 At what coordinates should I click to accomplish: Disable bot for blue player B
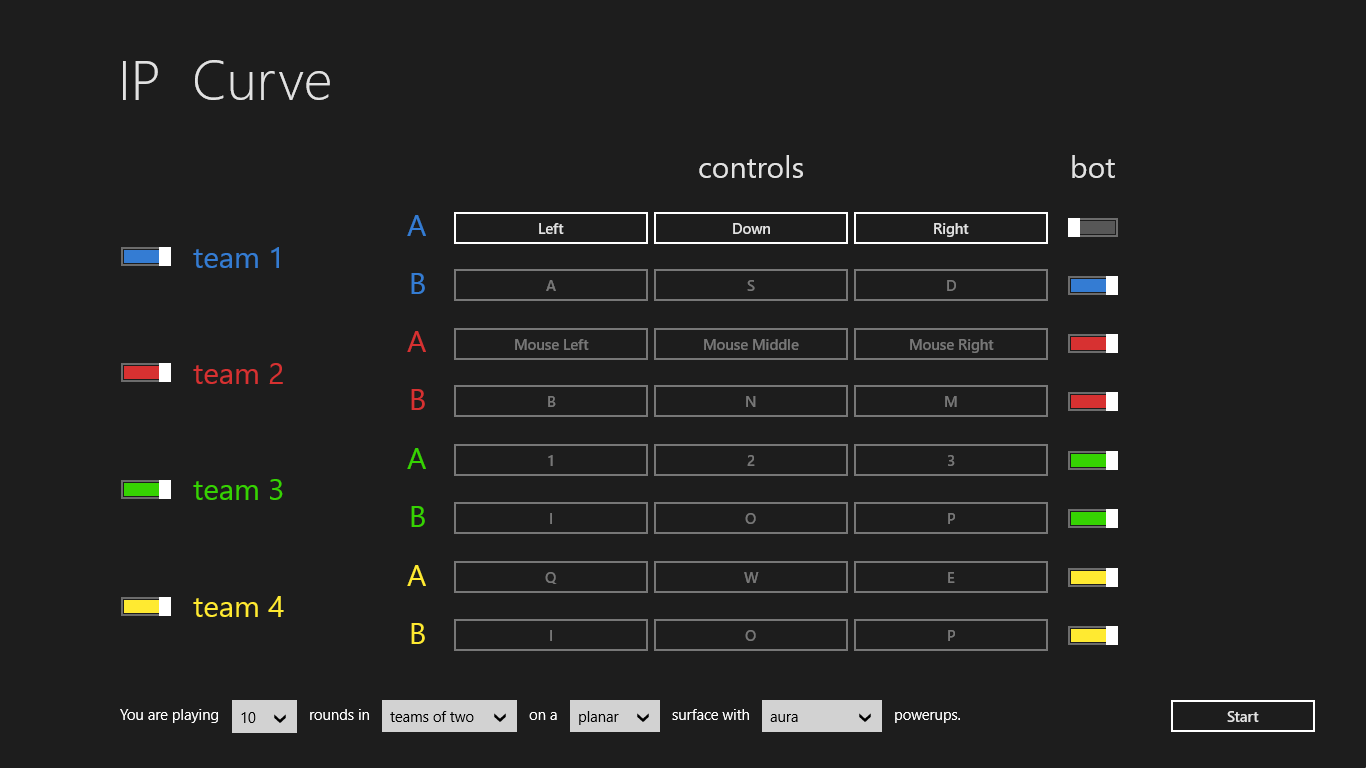pos(1092,286)
